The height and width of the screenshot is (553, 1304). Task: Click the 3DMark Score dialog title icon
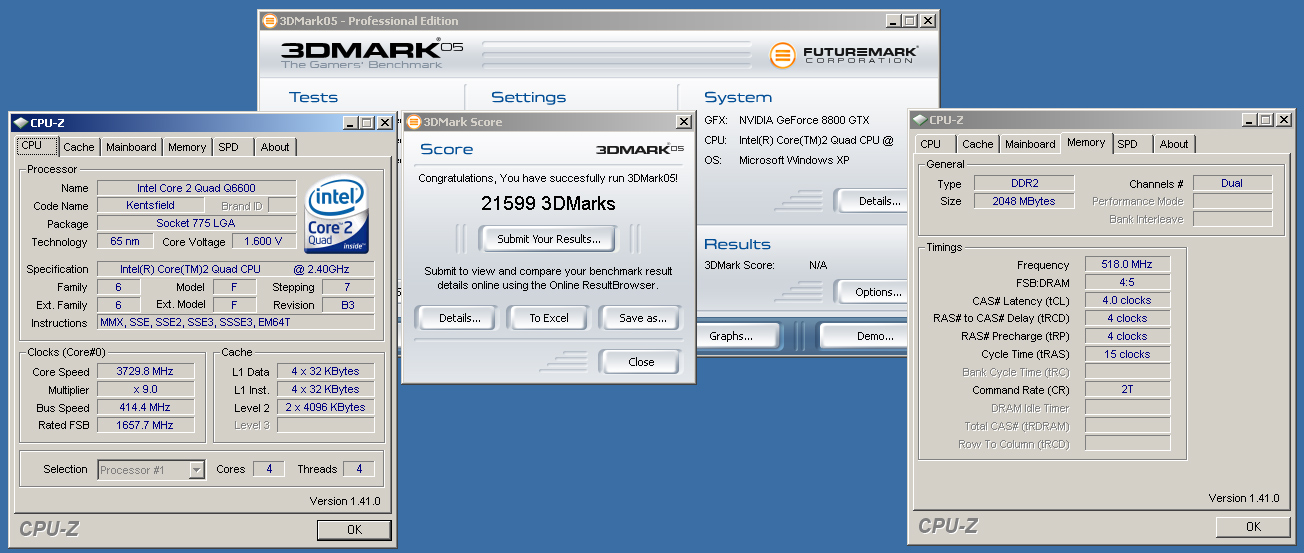[413, 122]
